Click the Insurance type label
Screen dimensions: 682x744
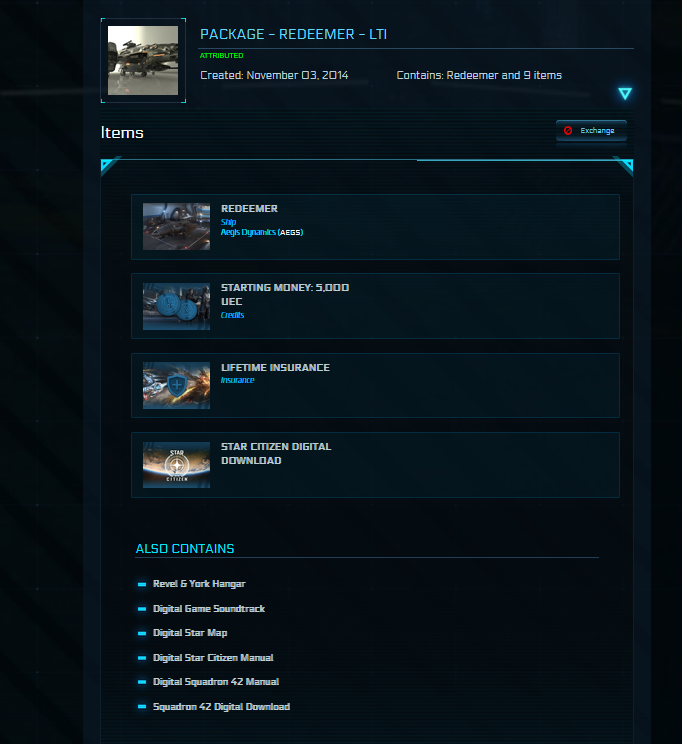(x=237, y=380)
